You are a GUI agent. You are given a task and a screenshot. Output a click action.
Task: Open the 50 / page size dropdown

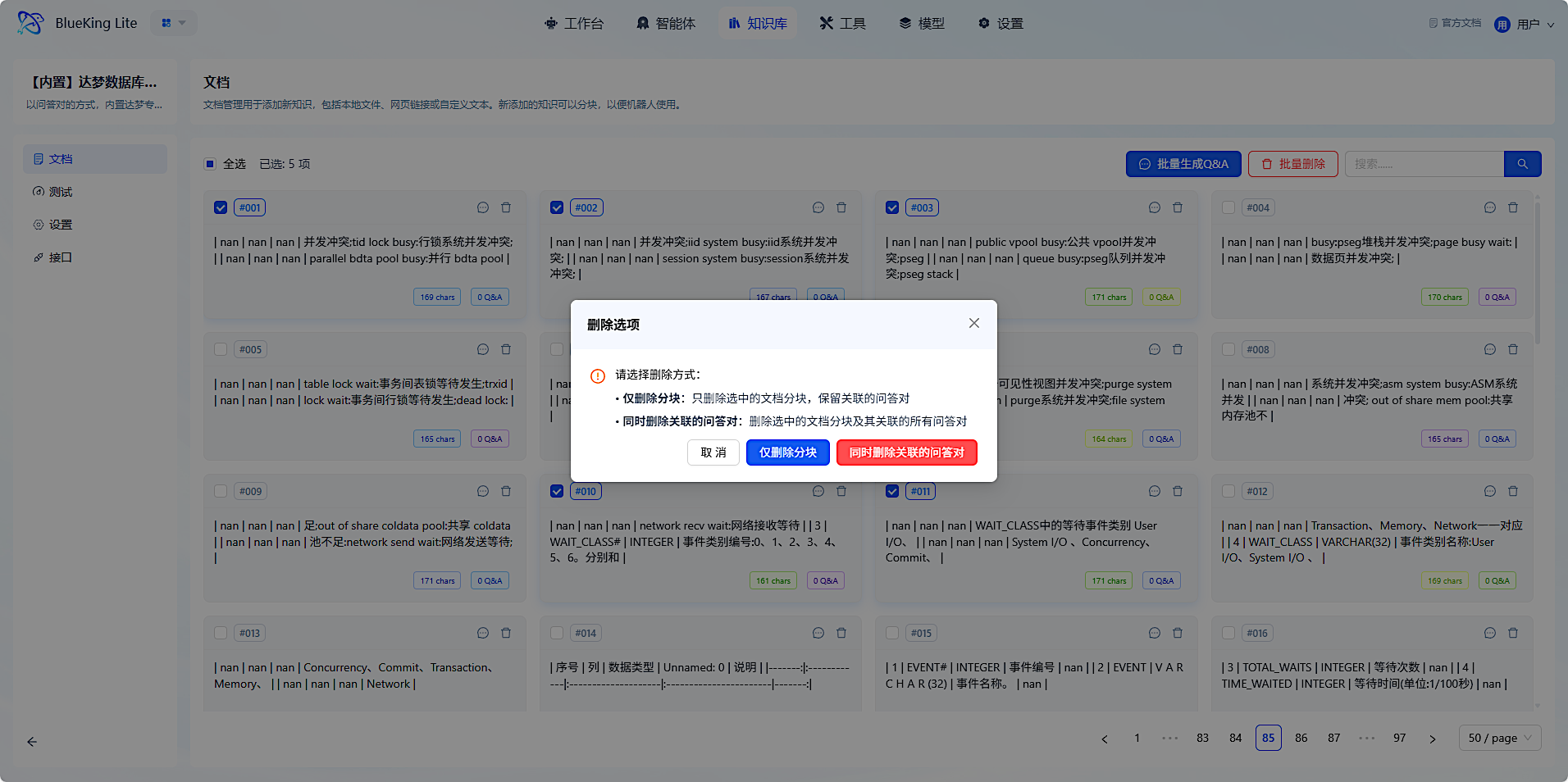[x=1499, y=738]
